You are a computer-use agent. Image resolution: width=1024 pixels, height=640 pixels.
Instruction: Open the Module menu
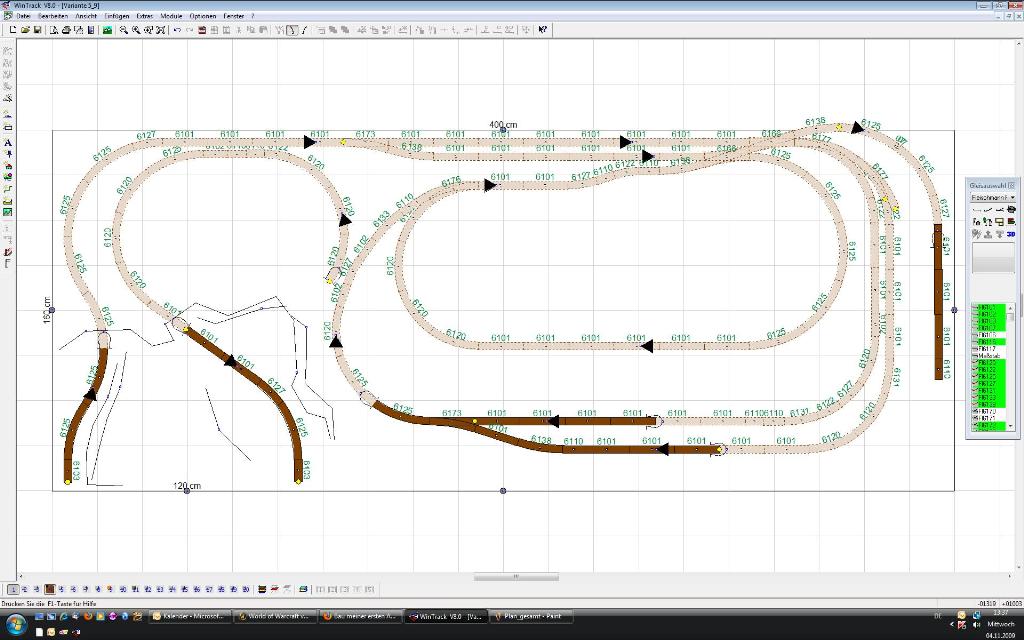click(x=171, y=16)
